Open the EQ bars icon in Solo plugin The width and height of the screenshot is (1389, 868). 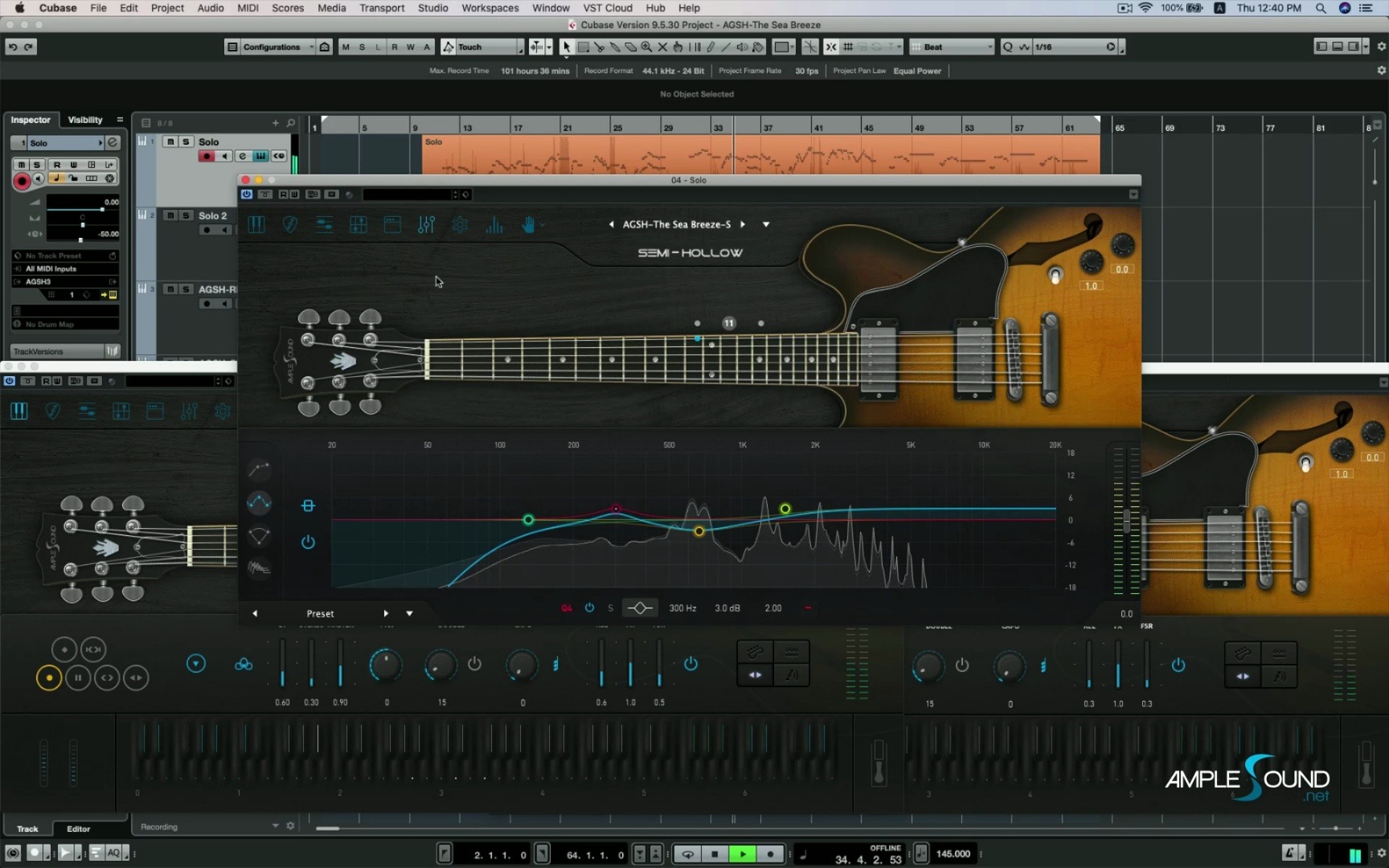point(494,225)
